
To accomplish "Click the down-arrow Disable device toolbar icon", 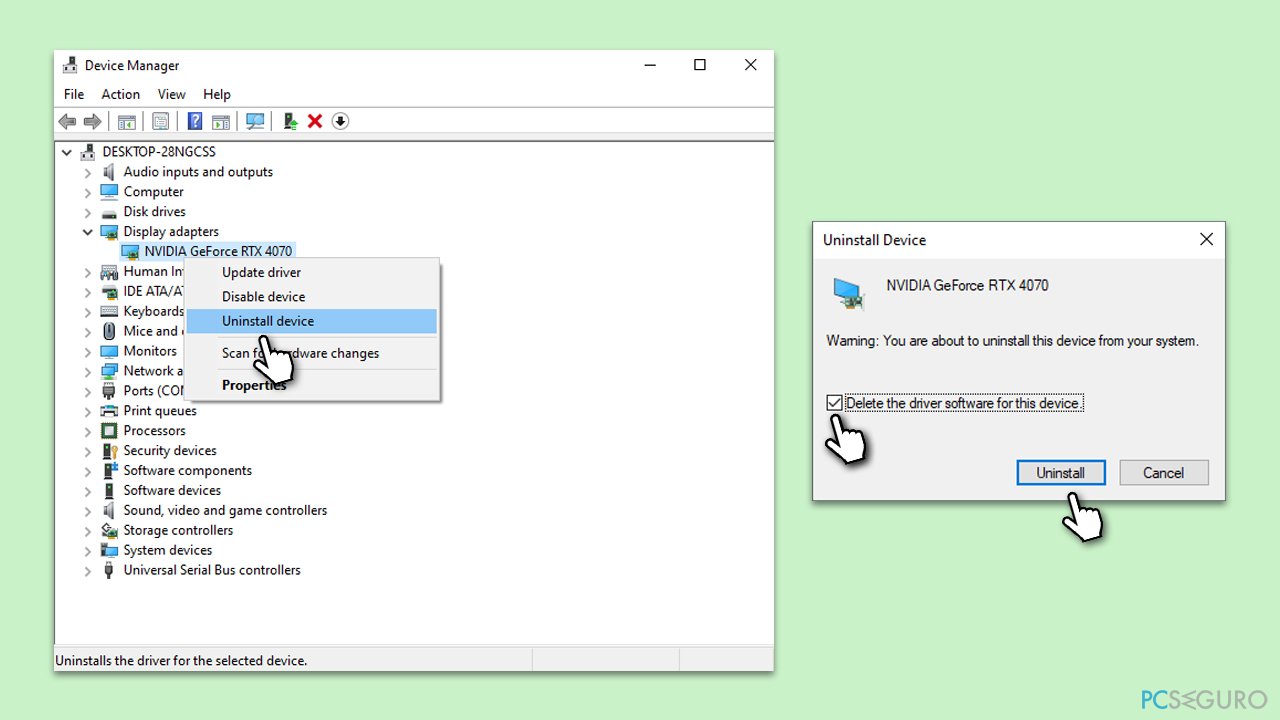I will tap(340, 121).
